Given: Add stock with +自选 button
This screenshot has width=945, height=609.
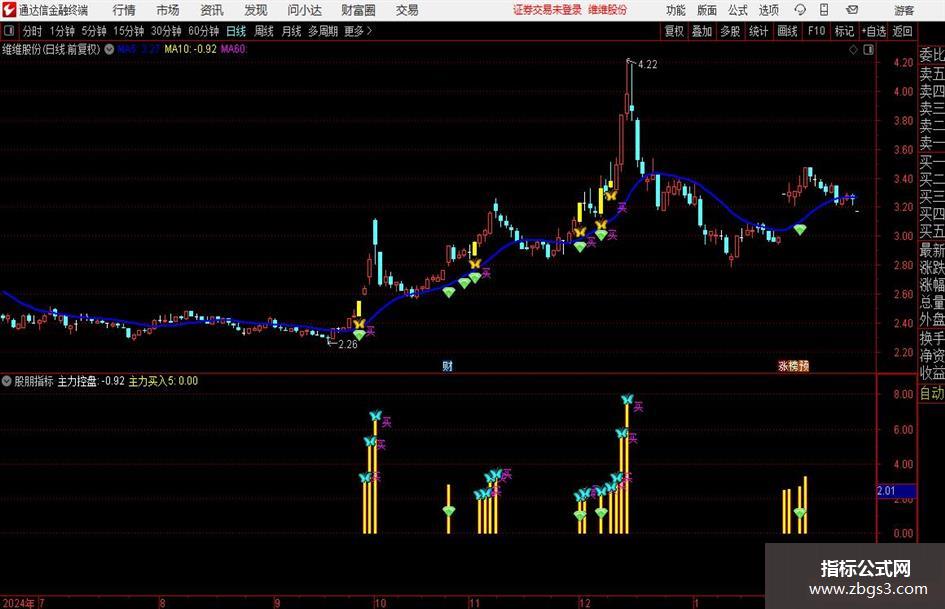Looking at the screenshot, I should 874,31.
